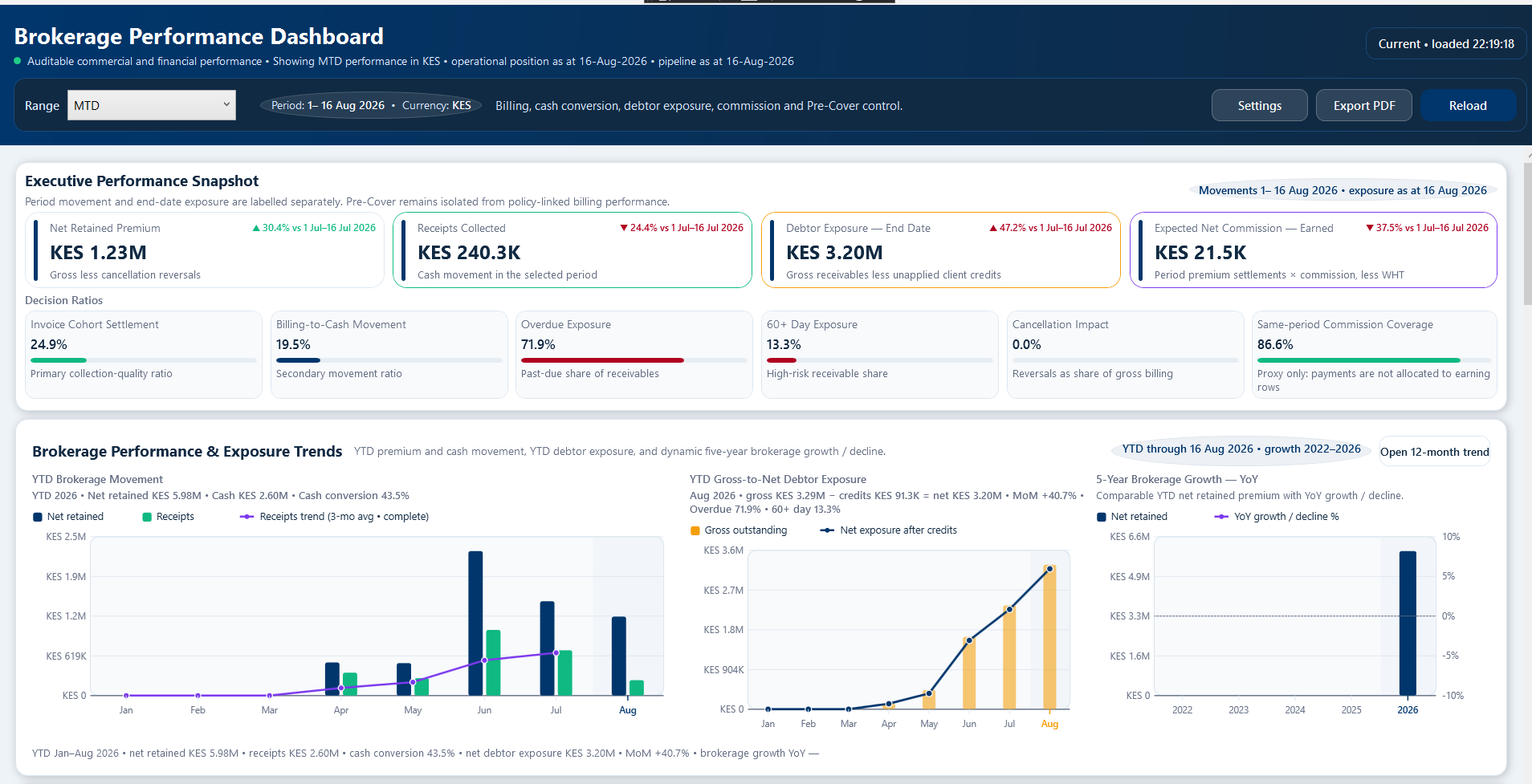Viewport: 1532px width, 784px height.
Task: Toggle YoY growth / decline % legend
Action: tap(1277, 517)
